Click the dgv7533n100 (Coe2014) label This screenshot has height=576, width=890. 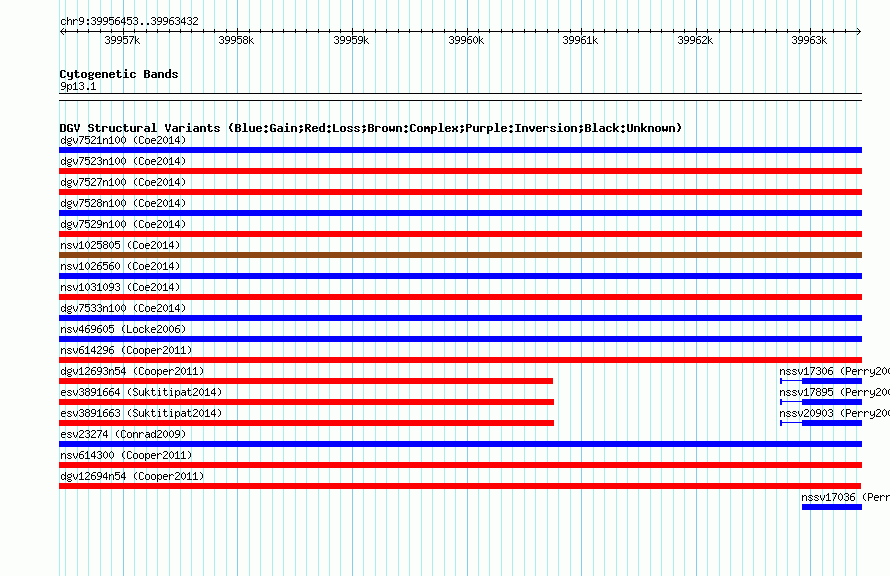click(x=123, y=308)
